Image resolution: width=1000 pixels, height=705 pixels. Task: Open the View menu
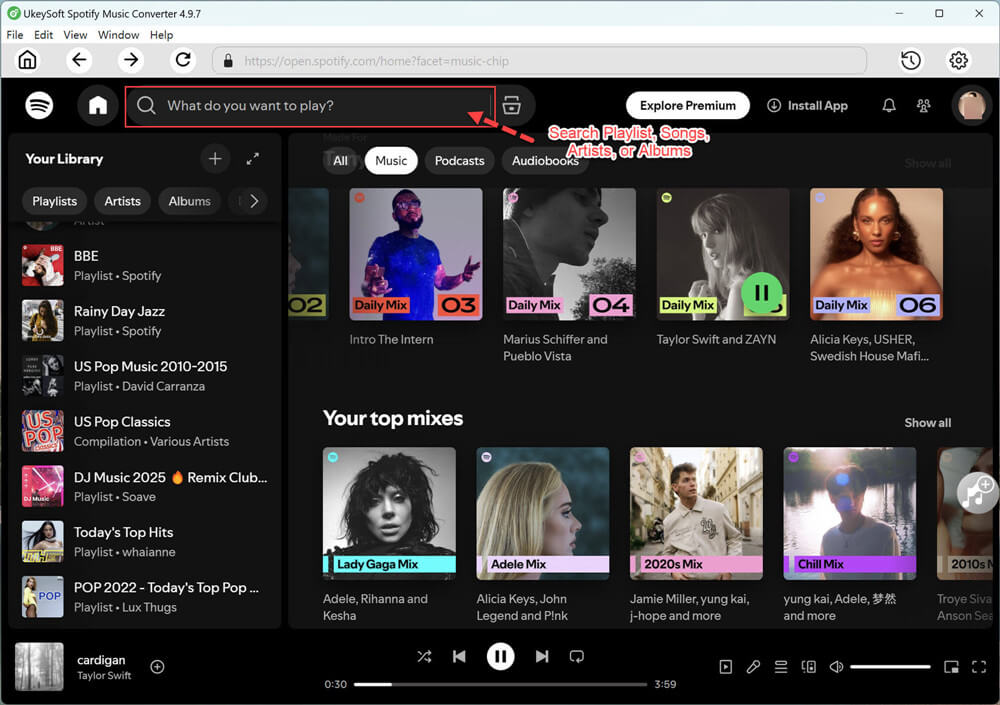(75, 35)
